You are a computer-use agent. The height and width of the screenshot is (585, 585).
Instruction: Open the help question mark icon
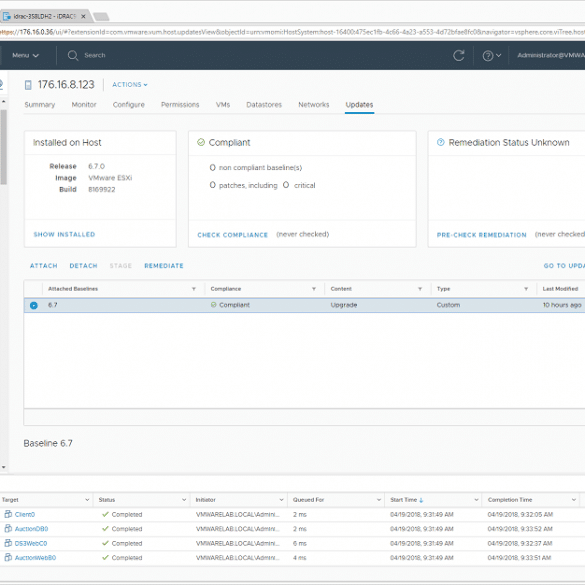click(x=488, y=56)
